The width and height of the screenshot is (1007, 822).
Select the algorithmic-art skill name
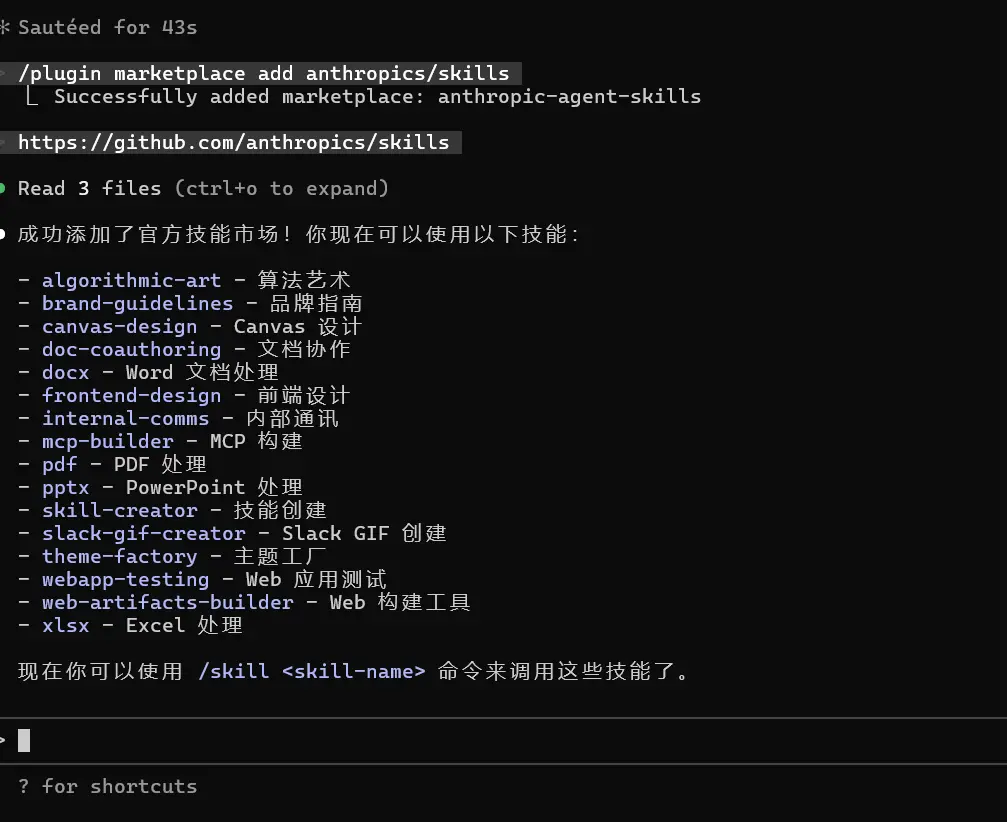[x=131, y=280]
